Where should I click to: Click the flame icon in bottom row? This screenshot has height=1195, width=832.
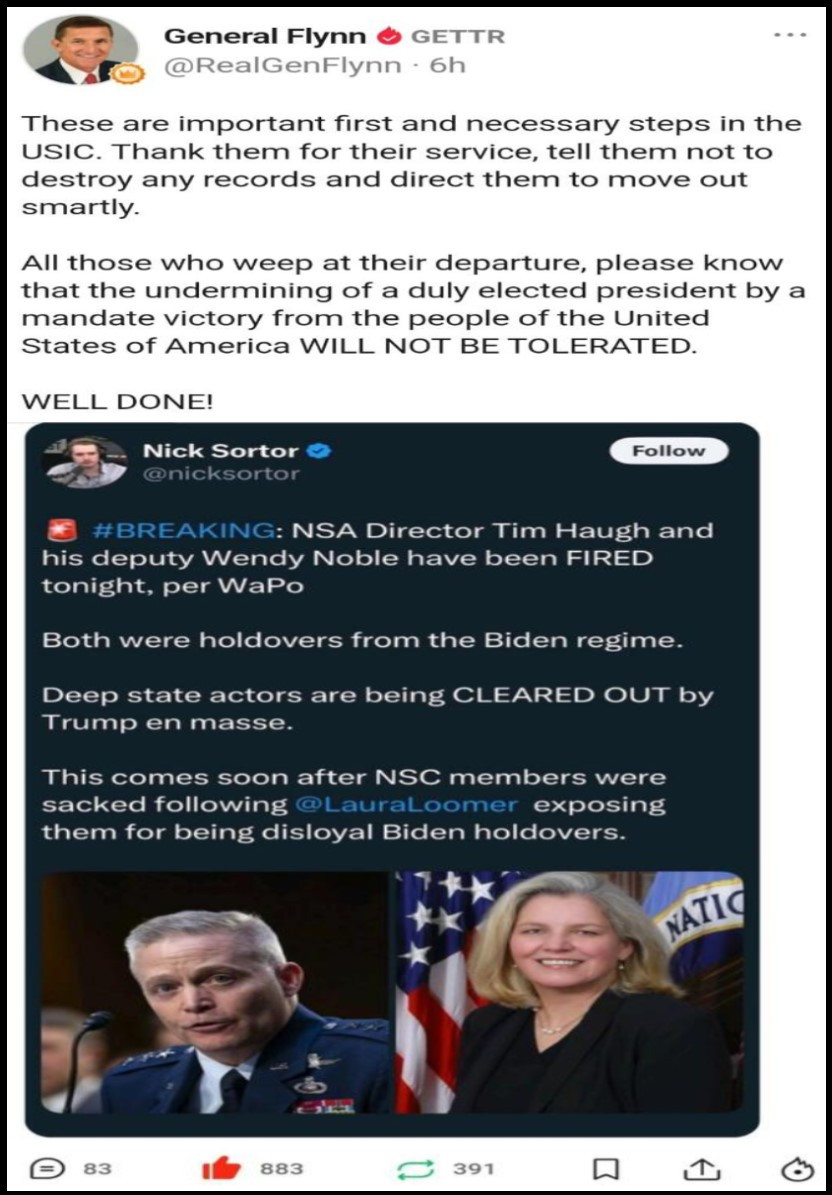[x=797, y=1169]
